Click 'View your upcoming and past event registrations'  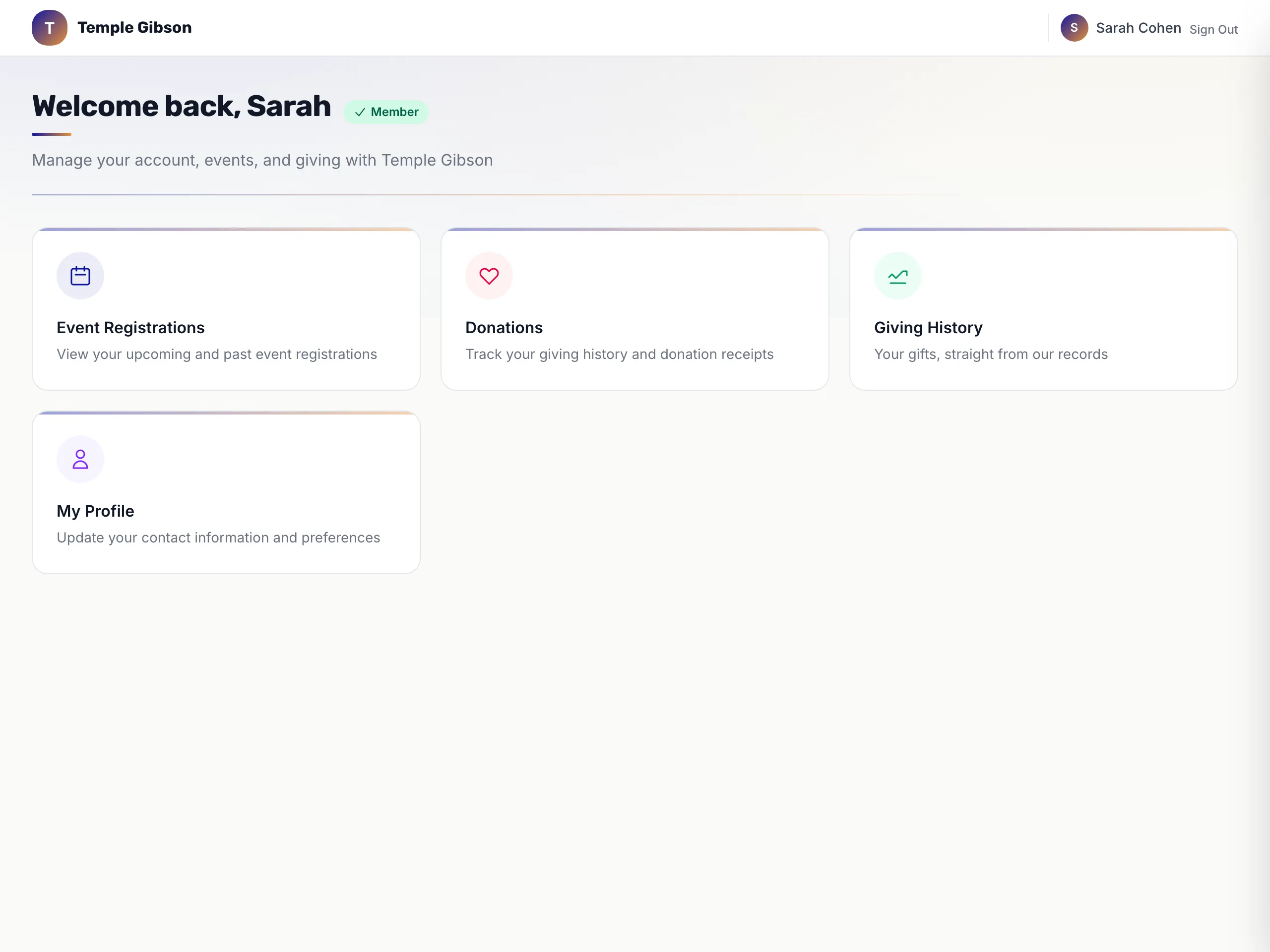[217, 354]
